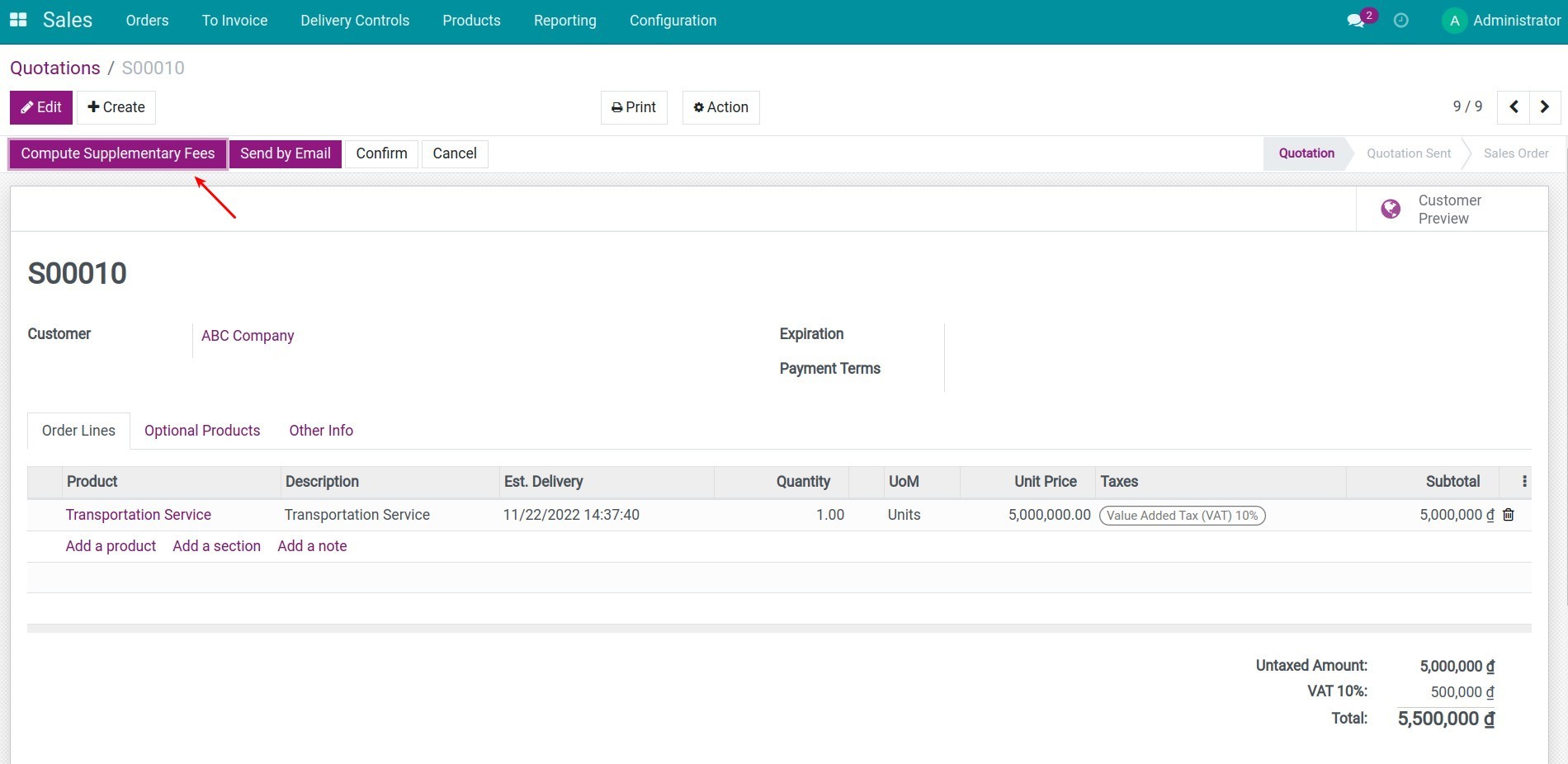
Task: Click Compute Supplementary Fees button
Action: [118, 153]
